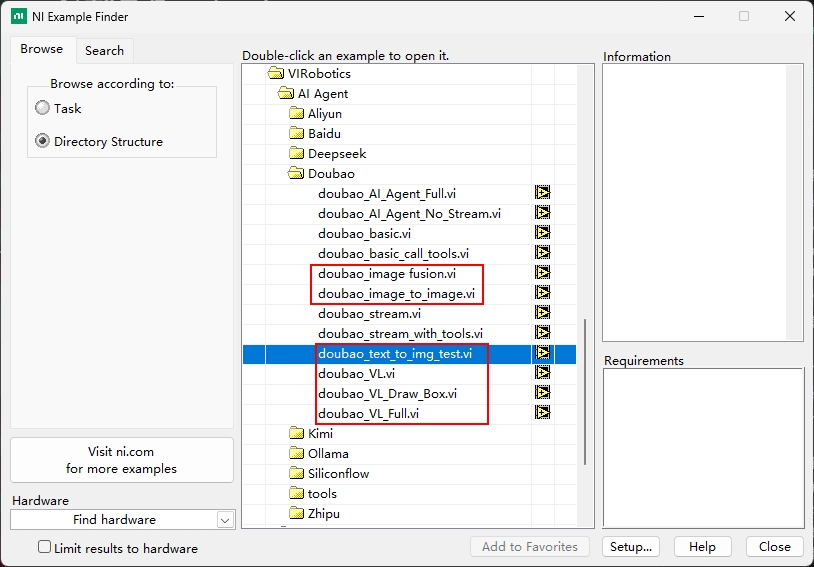Click the Setup... button
This screenshot has height=567, width=814.
tap(631, 547)
